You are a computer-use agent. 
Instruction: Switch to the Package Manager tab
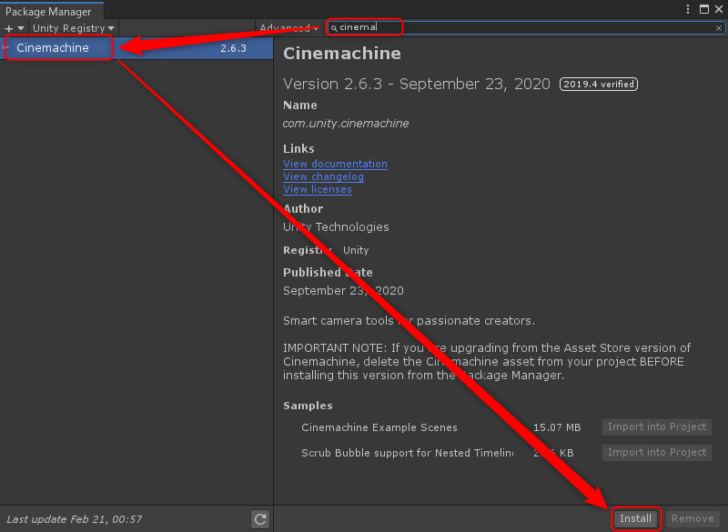(48, 11)
